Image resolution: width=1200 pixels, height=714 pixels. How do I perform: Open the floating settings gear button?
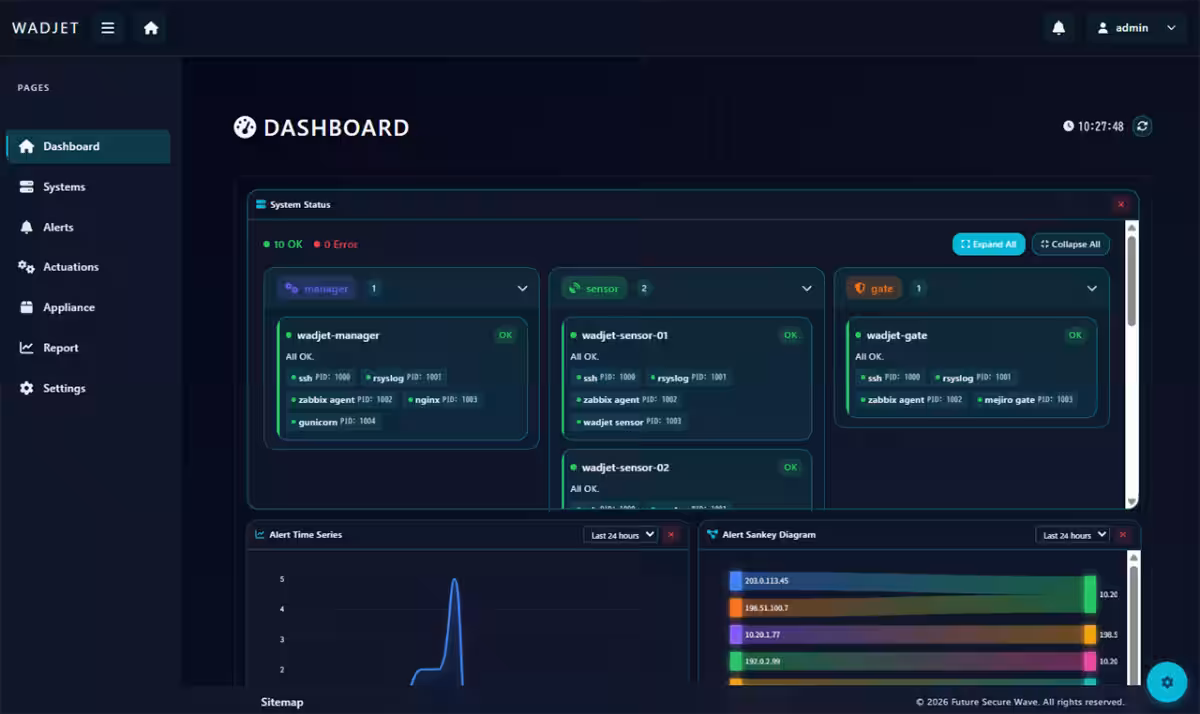point(1166,681)
